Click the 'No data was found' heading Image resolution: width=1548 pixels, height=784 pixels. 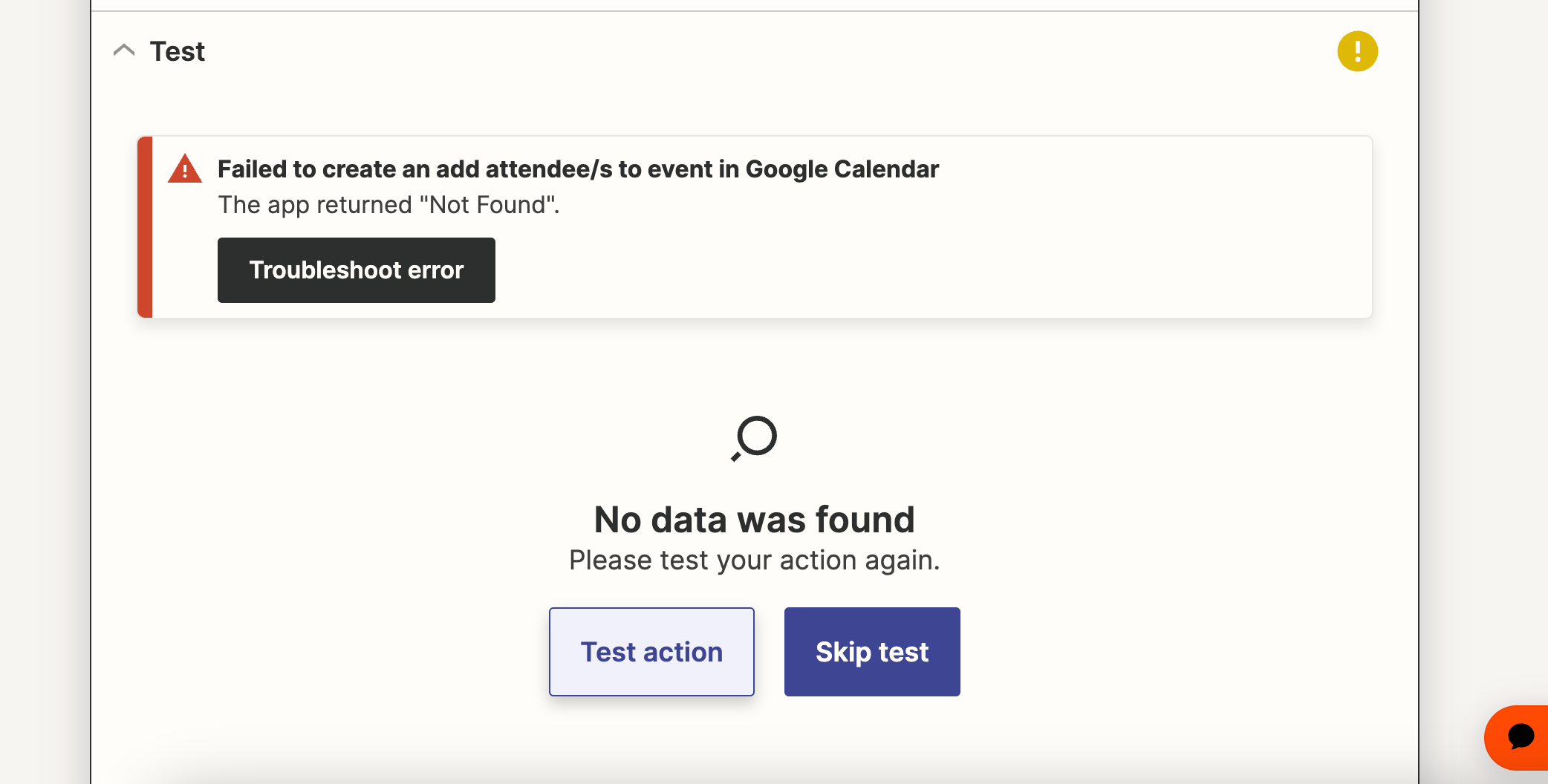(754, 519)
